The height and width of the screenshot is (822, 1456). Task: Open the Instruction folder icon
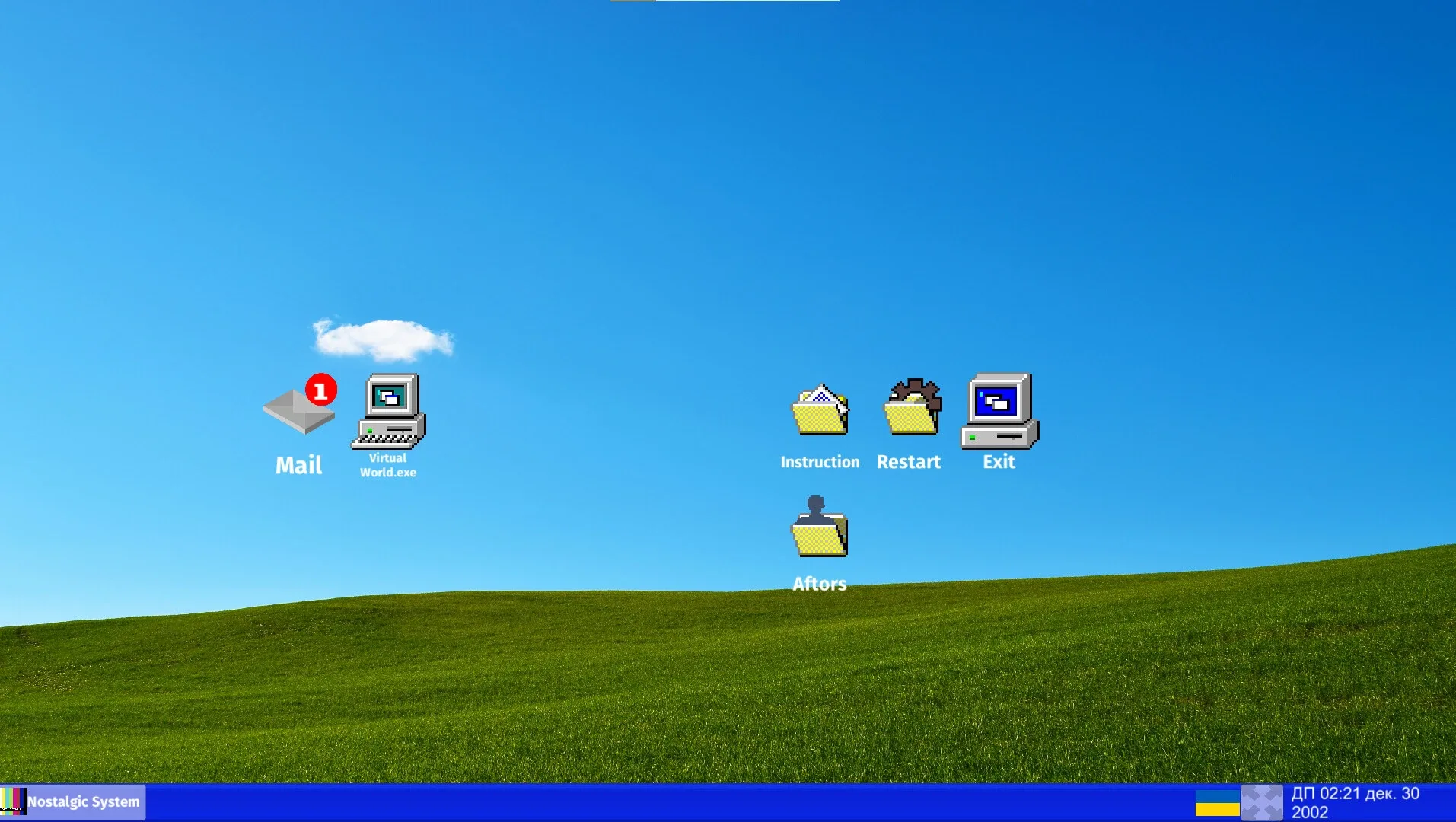[x=820, y=411]
